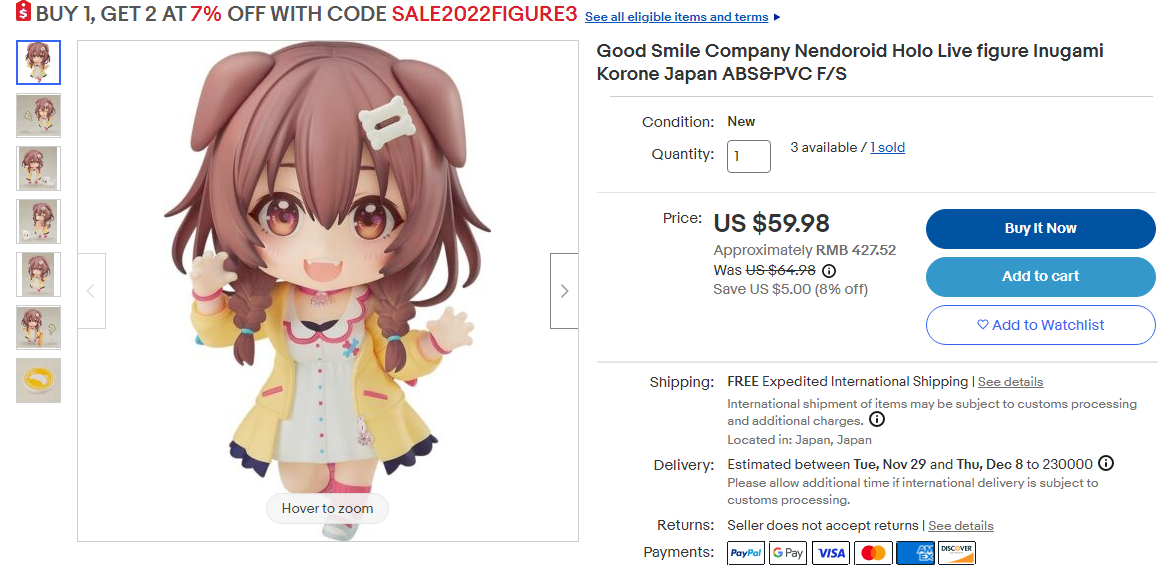Click the delivery estimate info icon

[x=1105, y=464]
